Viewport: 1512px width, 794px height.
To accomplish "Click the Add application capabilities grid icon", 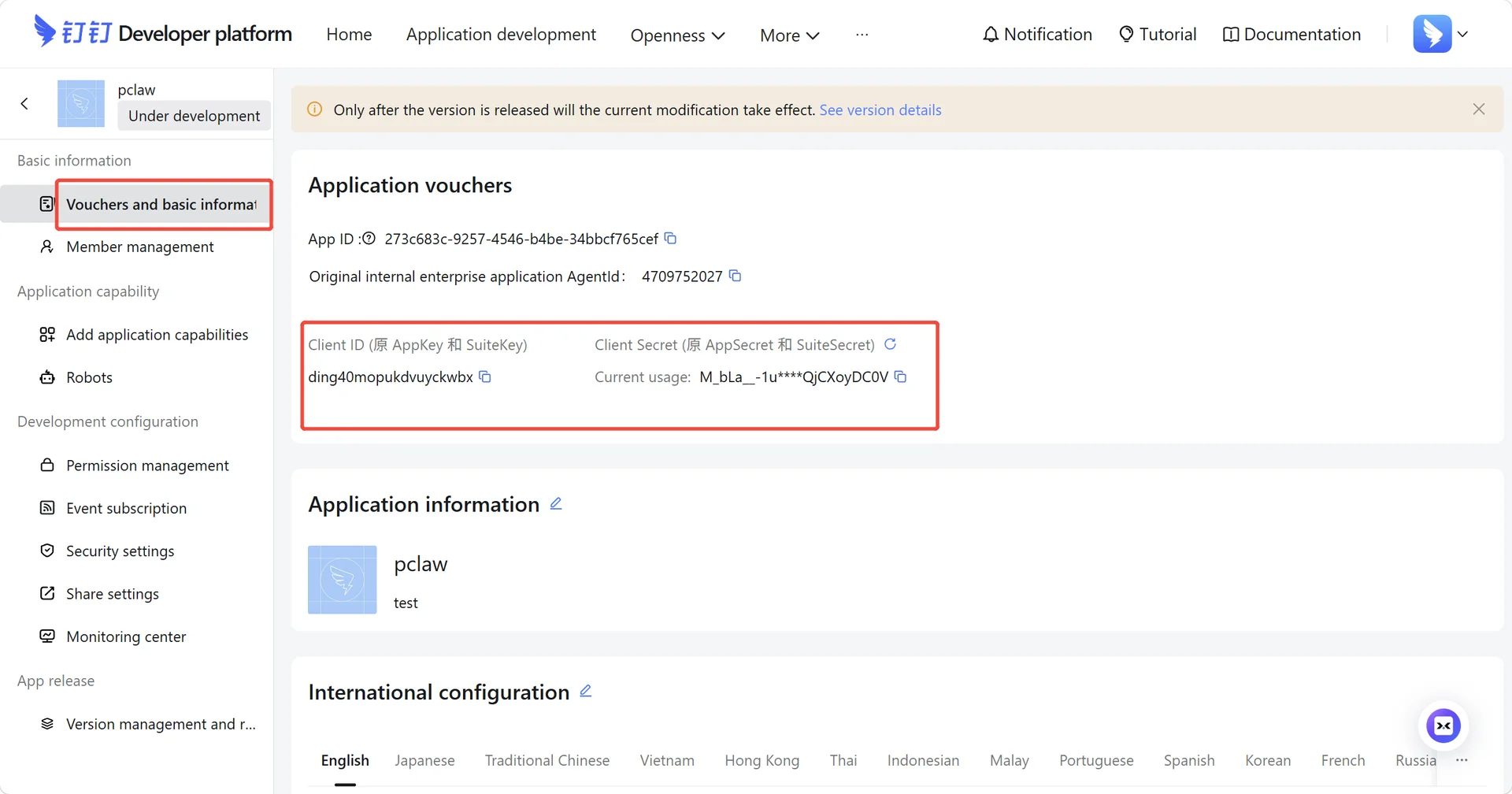I will pyautogui.click(x=47, y=335).
